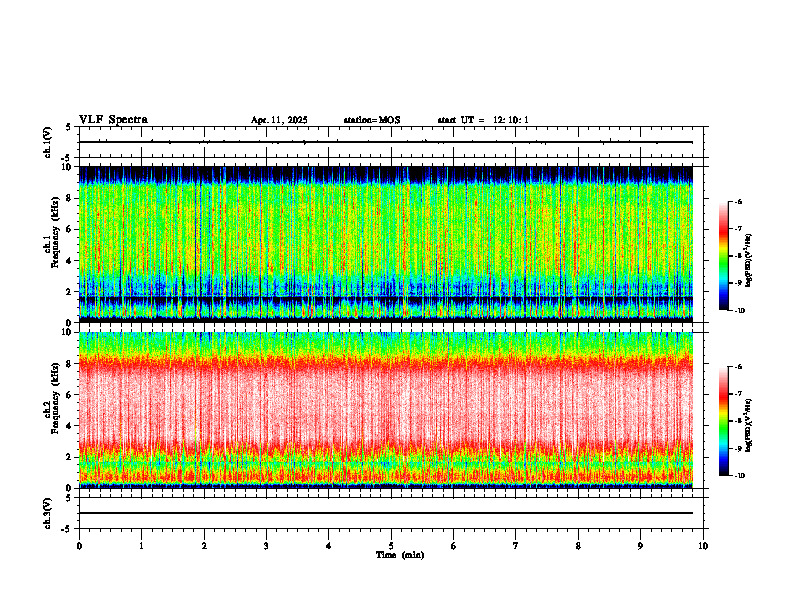Click the ch.1 frequency tick label "6"
Screen dimensions: 792x612
pos(69,229)
